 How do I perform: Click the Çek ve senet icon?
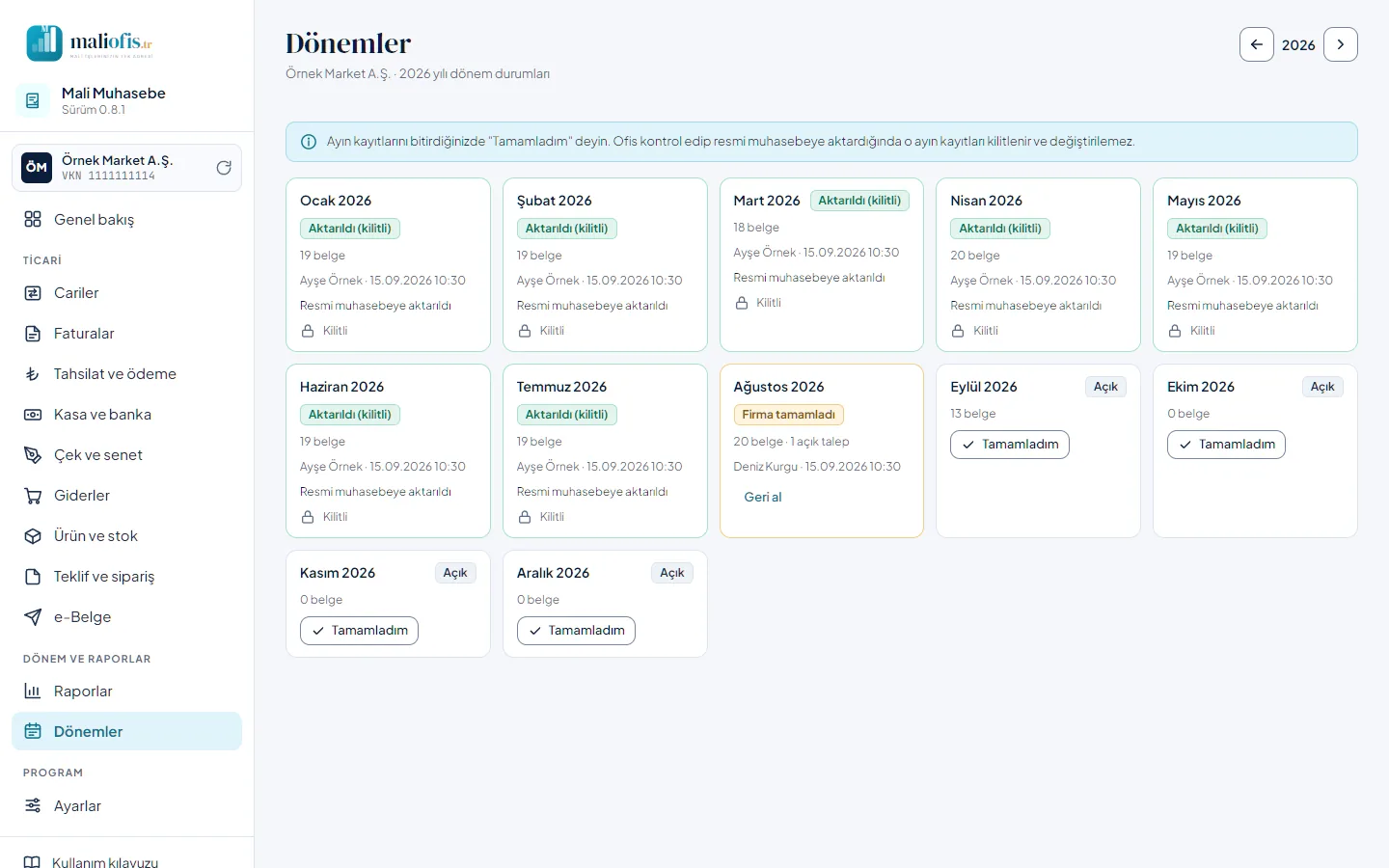[33, 455]
